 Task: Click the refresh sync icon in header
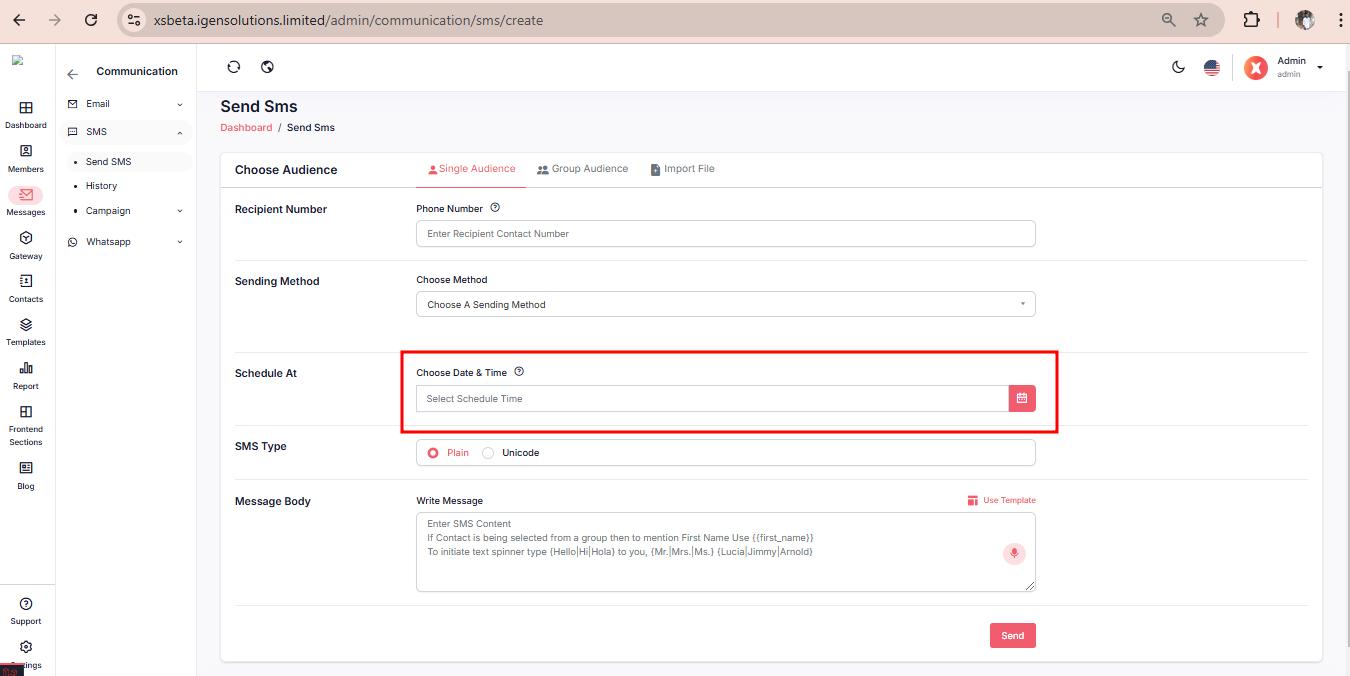[234, 67]
